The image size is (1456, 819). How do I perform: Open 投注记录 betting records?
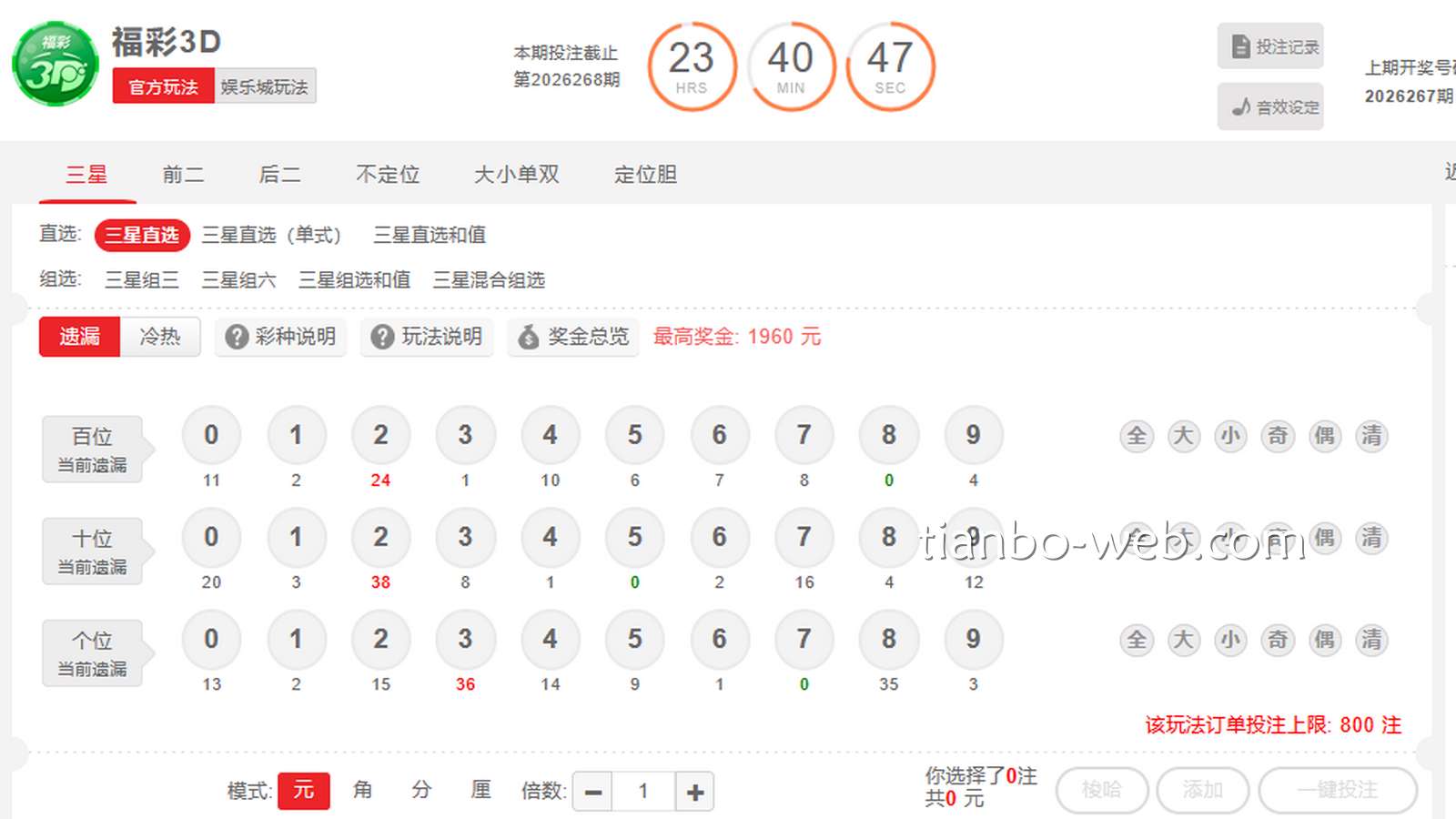coord(1270,46)
